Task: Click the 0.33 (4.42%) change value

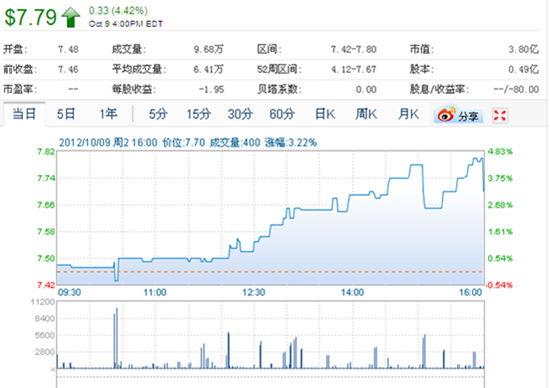Action: pyautogui.click(x=118, y=11)
